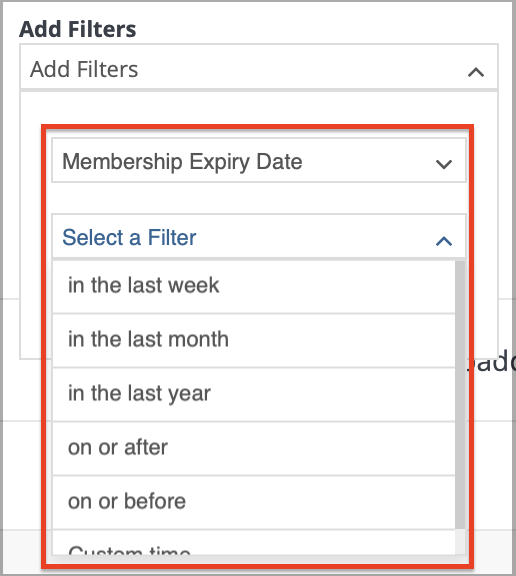The width and height of the screenshot is (516, 576).
Task: Click the 'Select a Filter' placeholder text
Action: [129, 237]
